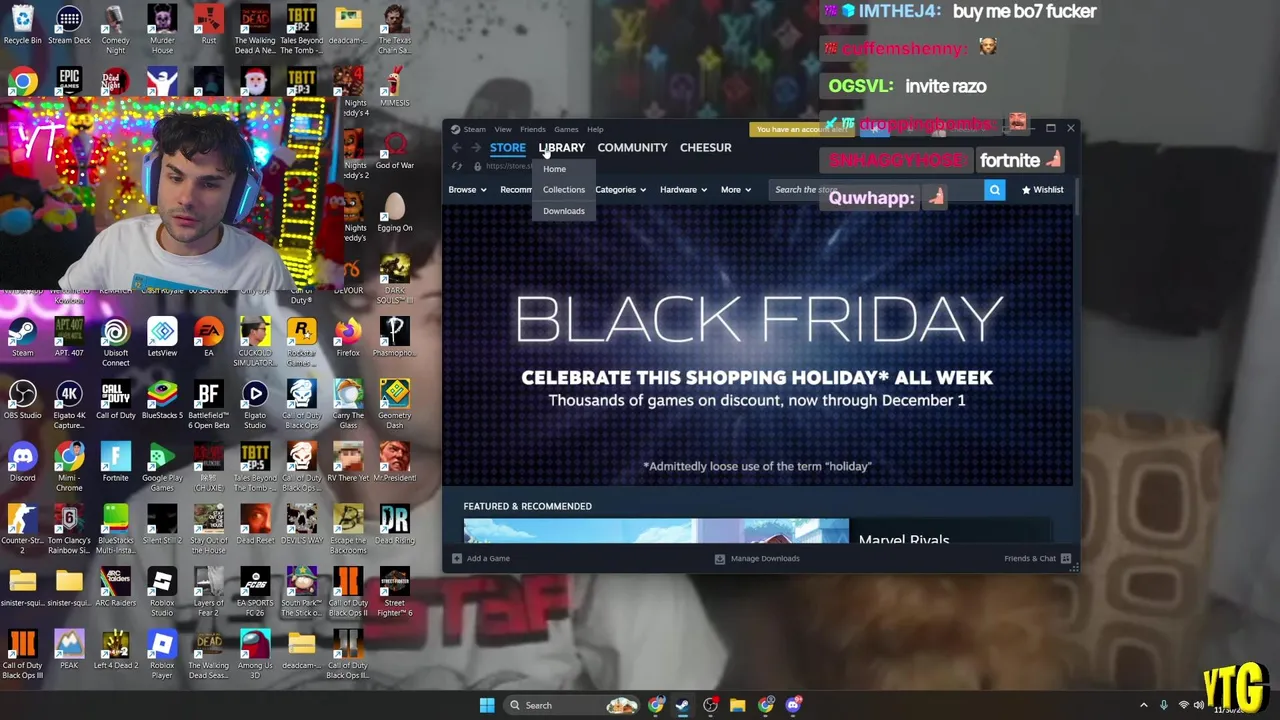Open the LetsView desktop icon
This screenshot has height=720, width=1280.
pyautogui.click(x=162, y=337)
